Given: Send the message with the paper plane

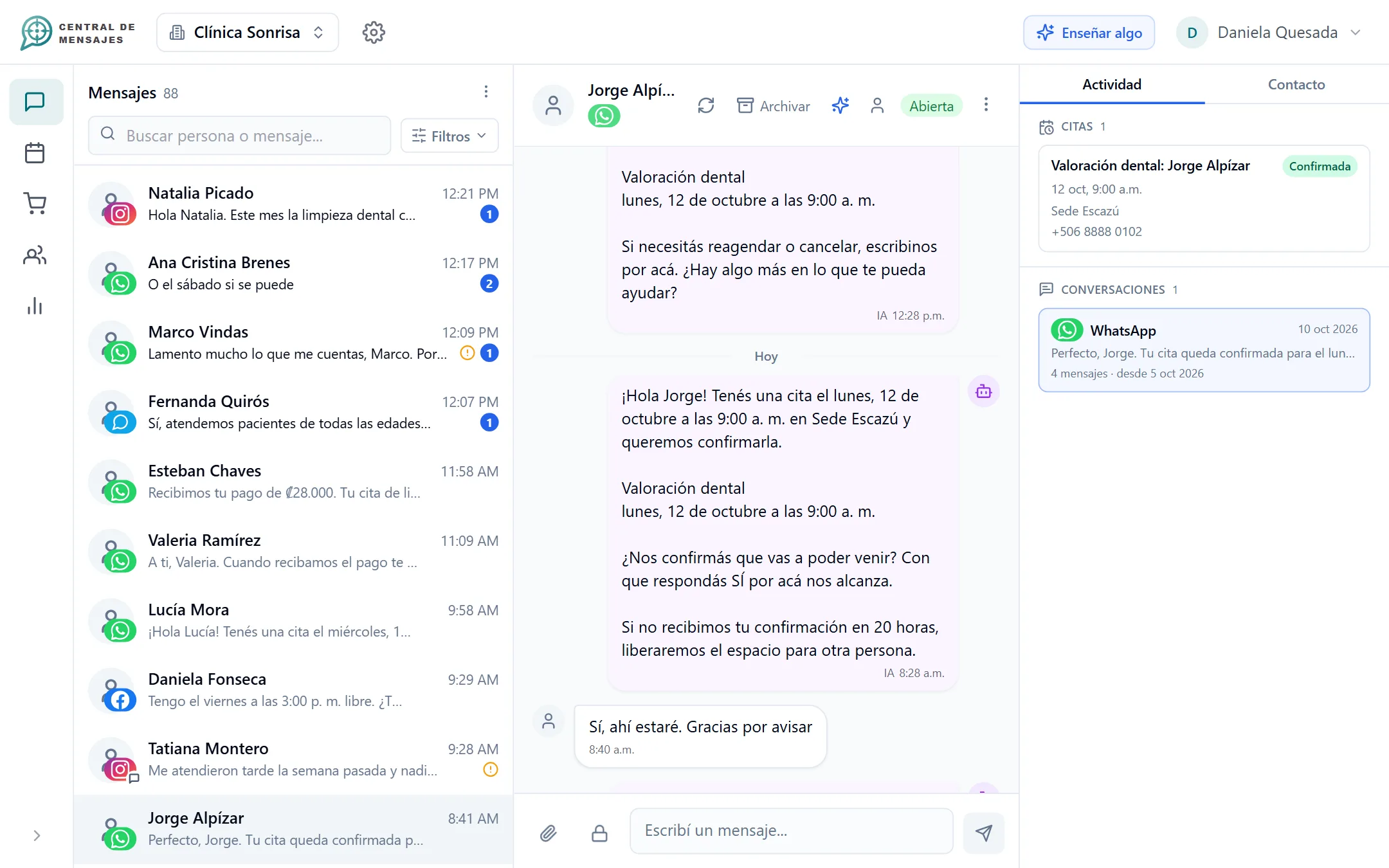Looking at the screenshot, I should [984, 833].
